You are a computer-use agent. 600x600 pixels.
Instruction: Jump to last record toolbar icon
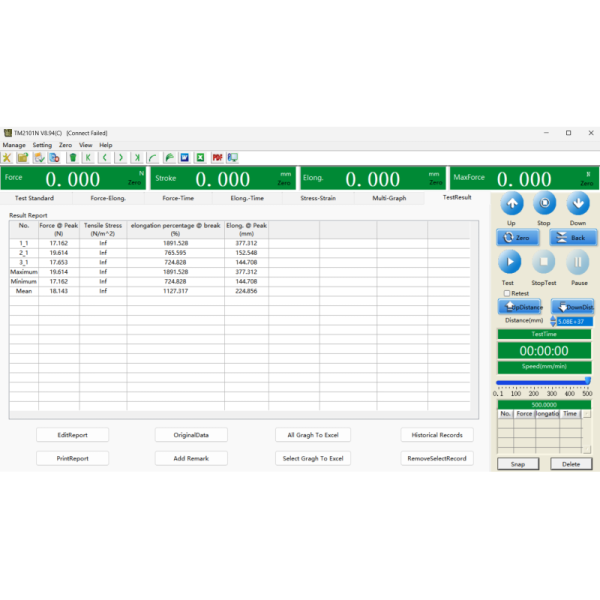pyautogui.click(x=137, y=158)
